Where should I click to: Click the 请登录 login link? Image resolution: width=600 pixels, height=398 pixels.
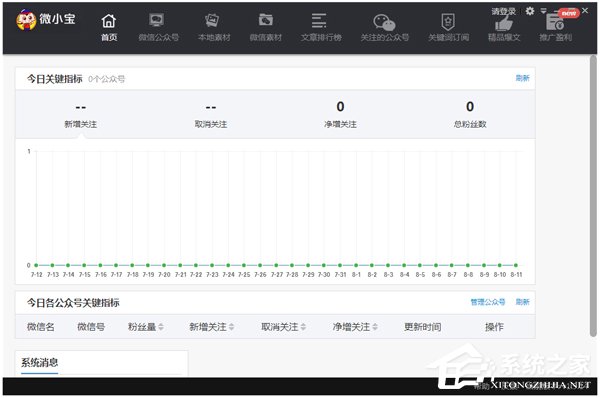coord(504,11)
